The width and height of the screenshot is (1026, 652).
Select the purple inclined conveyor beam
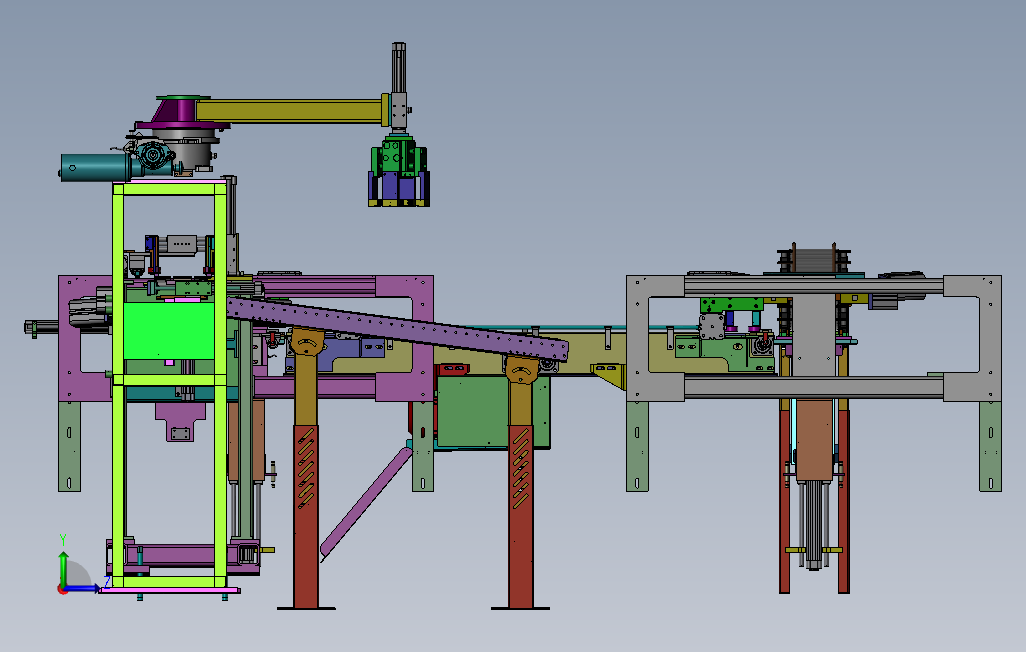397,328
